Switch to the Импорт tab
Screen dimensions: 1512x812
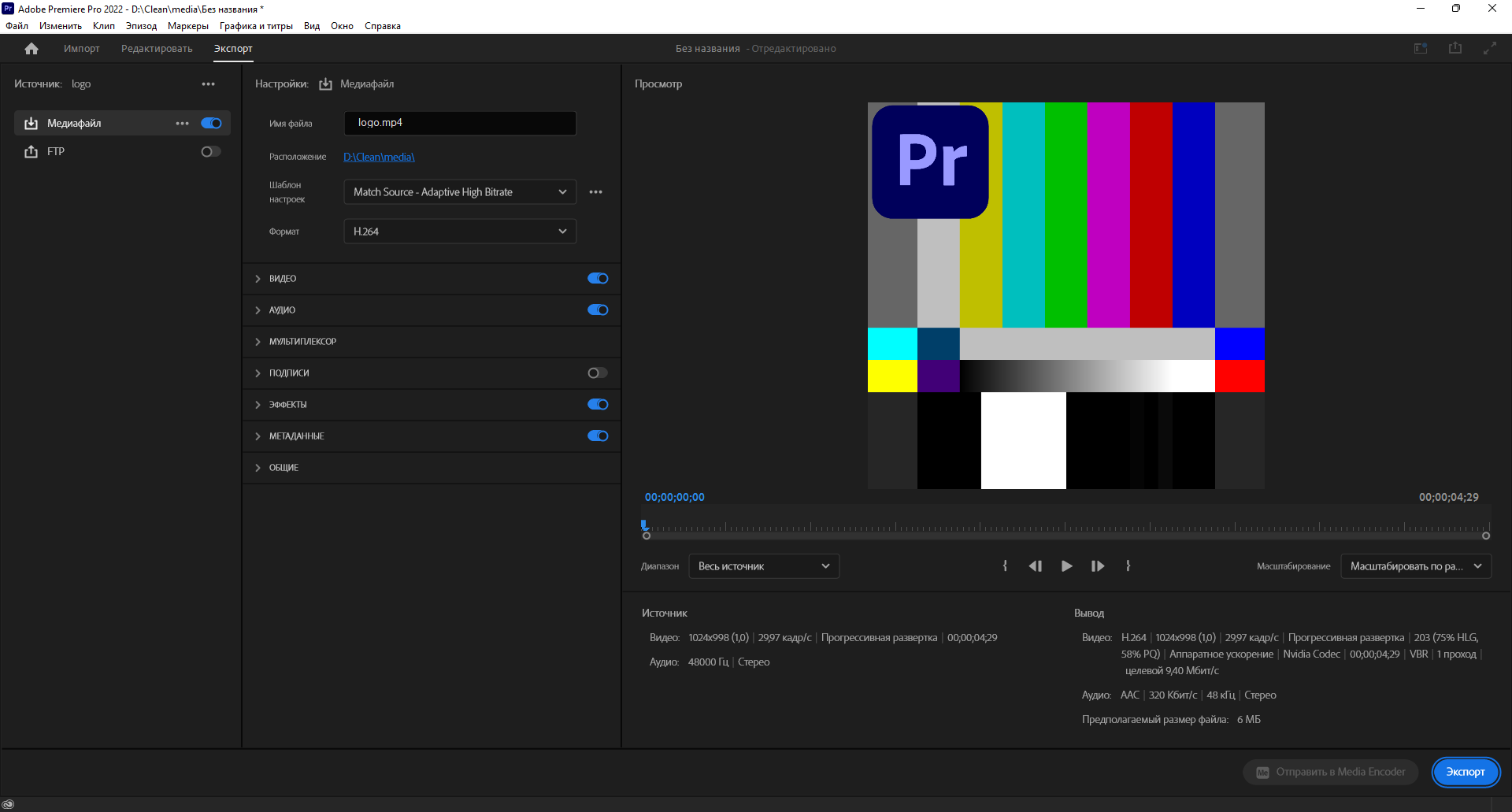[x=82, y=49]
